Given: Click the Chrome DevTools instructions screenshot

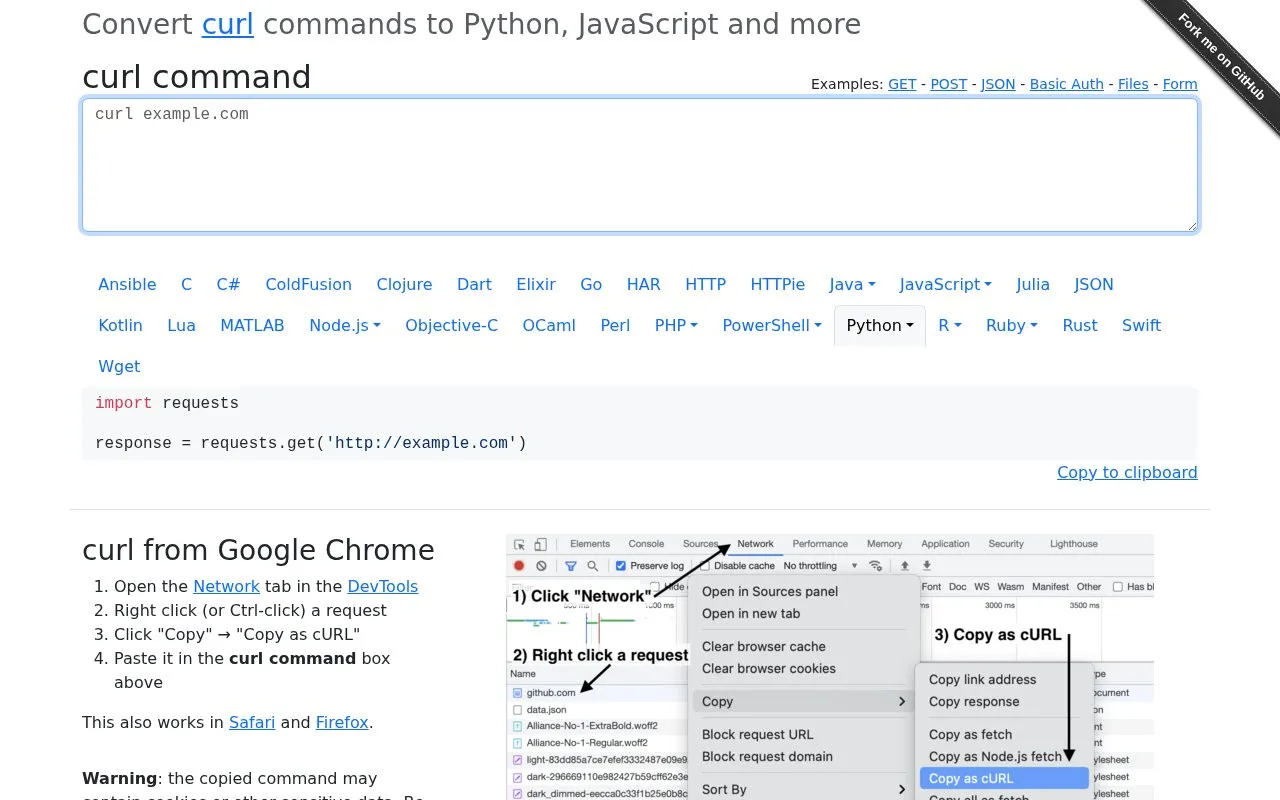Looking at the screenshot, I should click(830, 667).
